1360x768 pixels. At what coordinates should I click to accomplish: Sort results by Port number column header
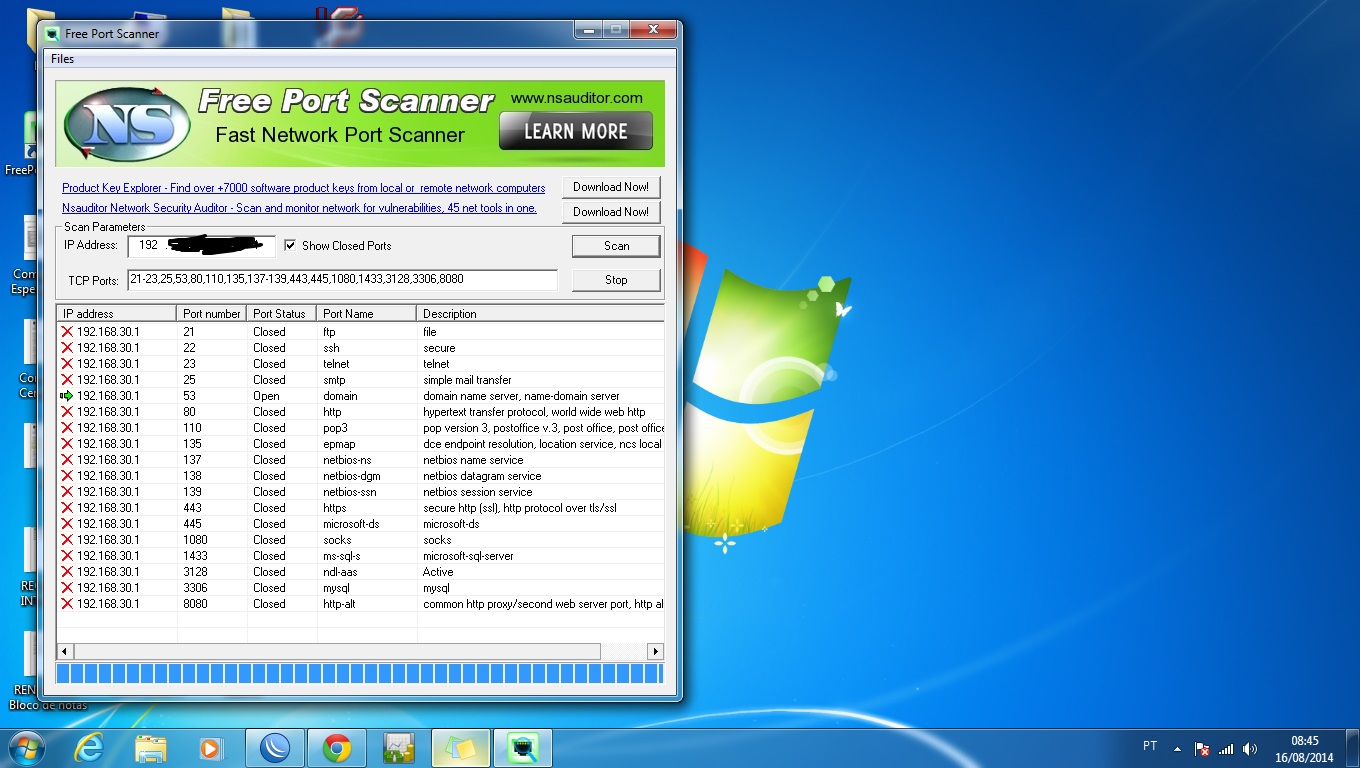pyautogui.click(x=211, y=314)
